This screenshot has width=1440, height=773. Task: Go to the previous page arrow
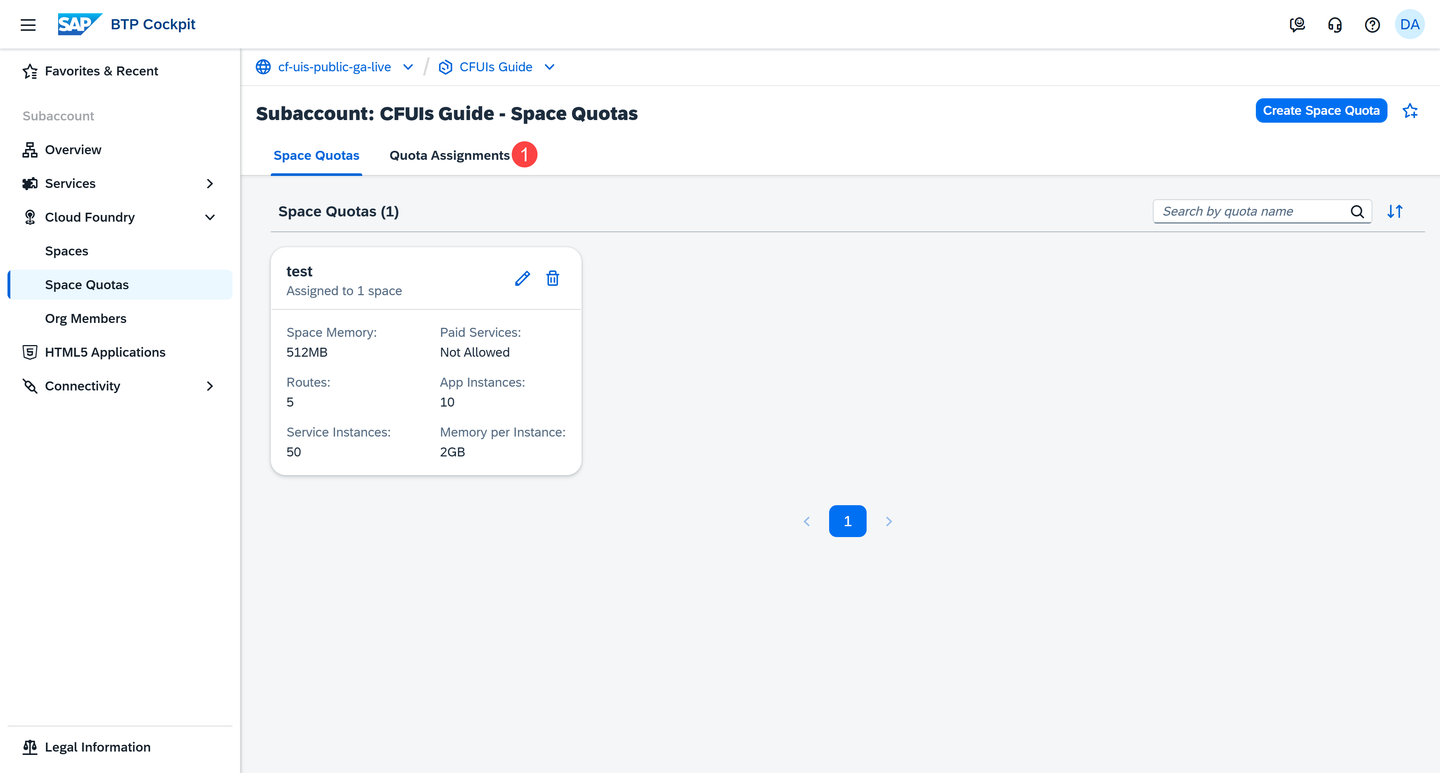coord(807,521)
